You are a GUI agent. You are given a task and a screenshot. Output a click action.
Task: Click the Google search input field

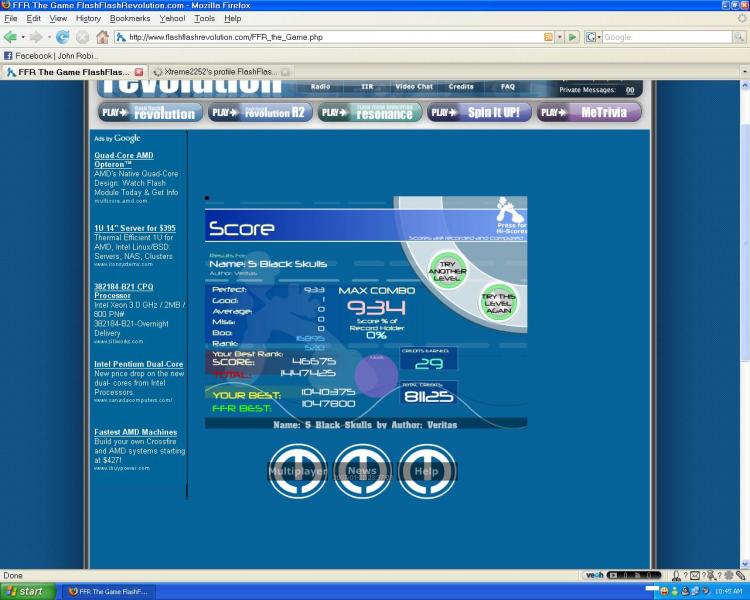point(667,37)
